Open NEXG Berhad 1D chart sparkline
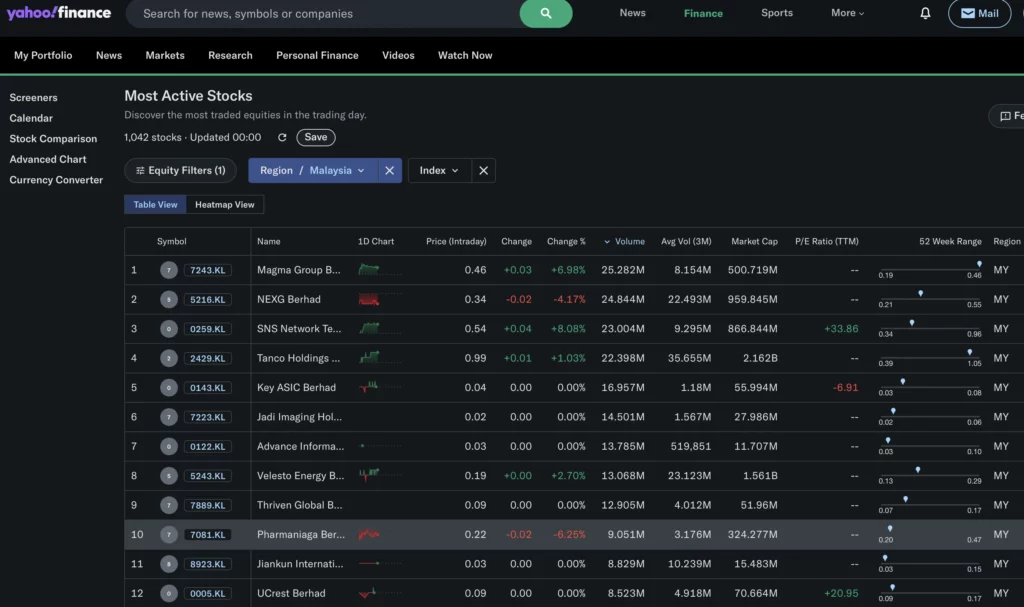The height and width of the screenshot is (607, 1024). click(379, 299)
